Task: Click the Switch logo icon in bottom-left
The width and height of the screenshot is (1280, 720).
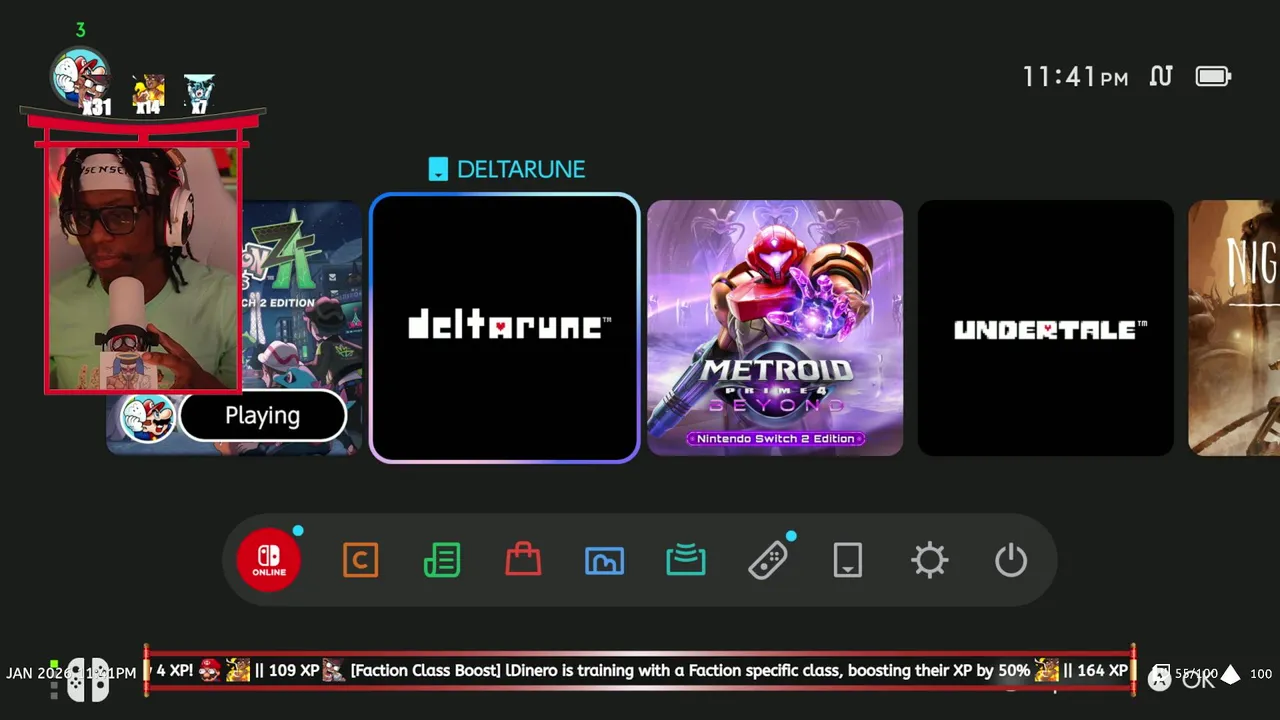Action: [x=87, y=680]
